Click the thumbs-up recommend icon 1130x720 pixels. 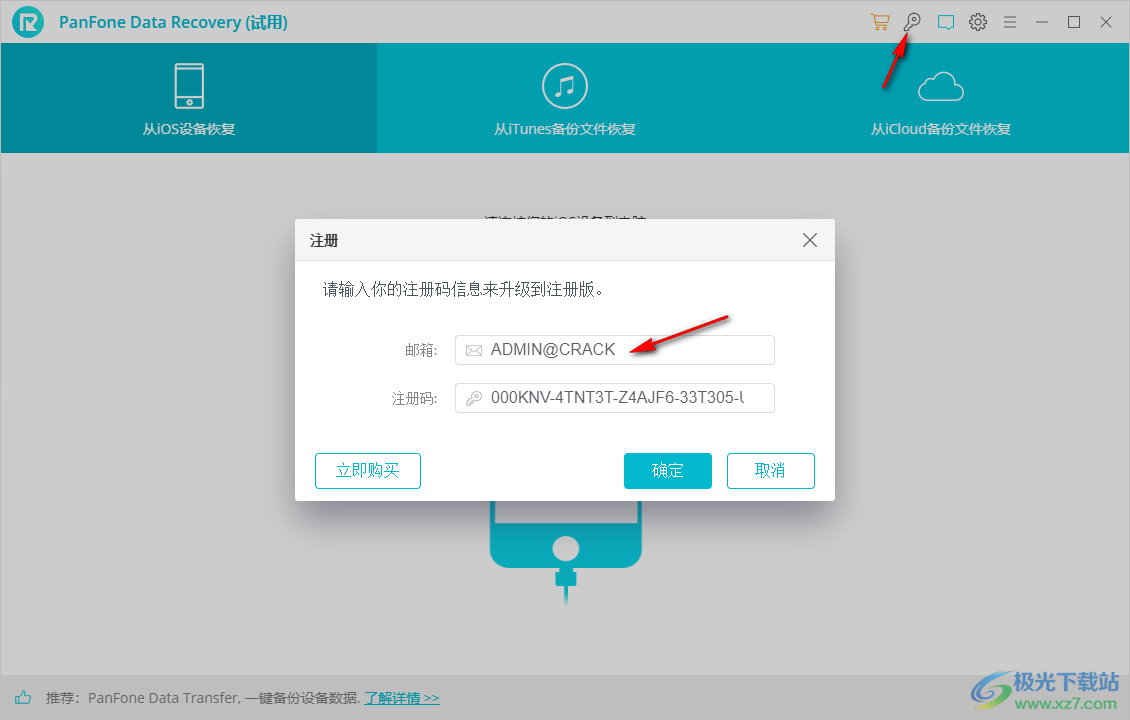click(23, 697)
